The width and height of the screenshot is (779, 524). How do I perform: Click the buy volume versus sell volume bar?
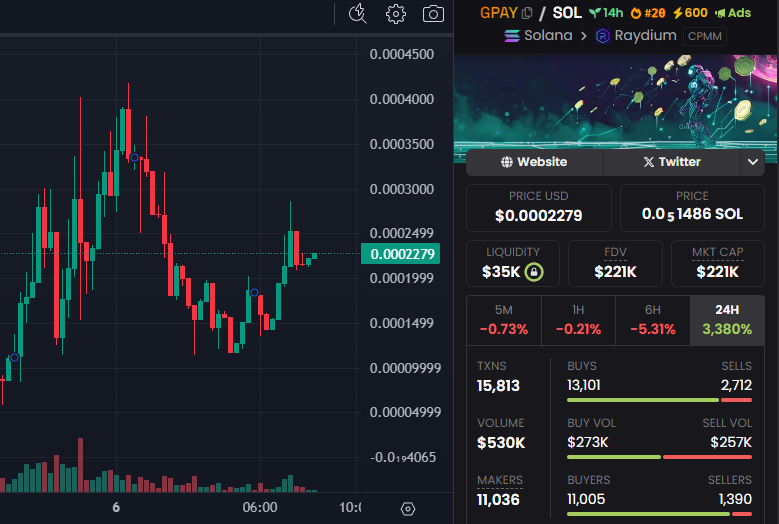point(659,457)
